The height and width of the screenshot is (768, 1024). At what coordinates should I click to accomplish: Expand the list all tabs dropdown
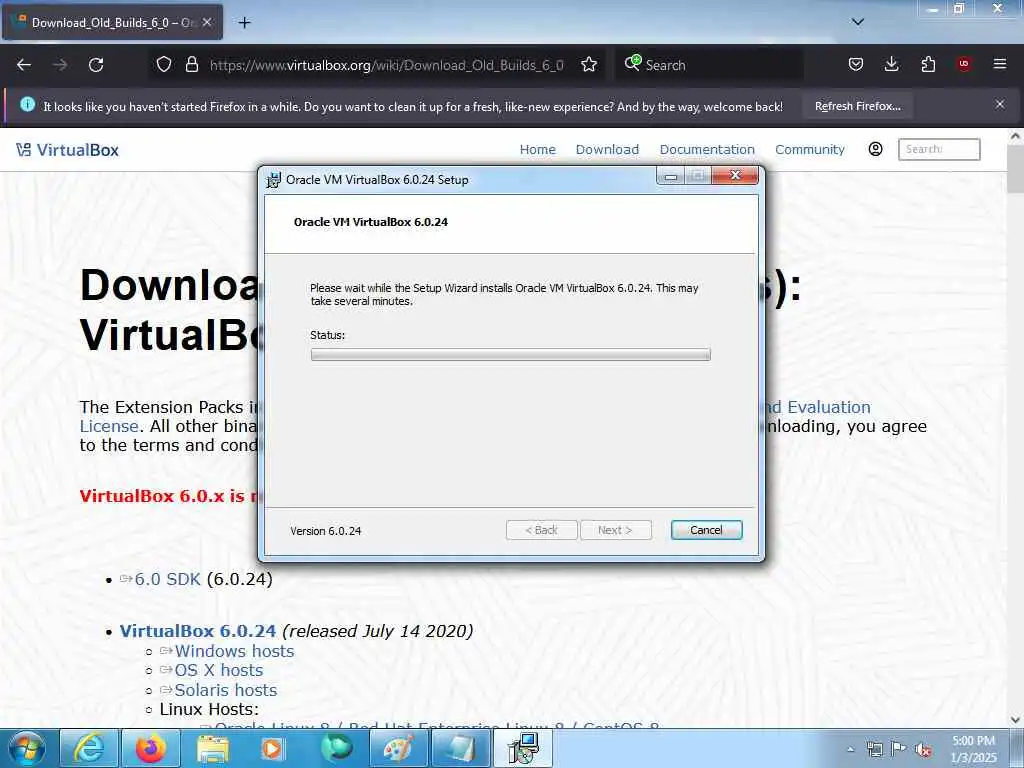pyautogui.click(x=857, y=22)
